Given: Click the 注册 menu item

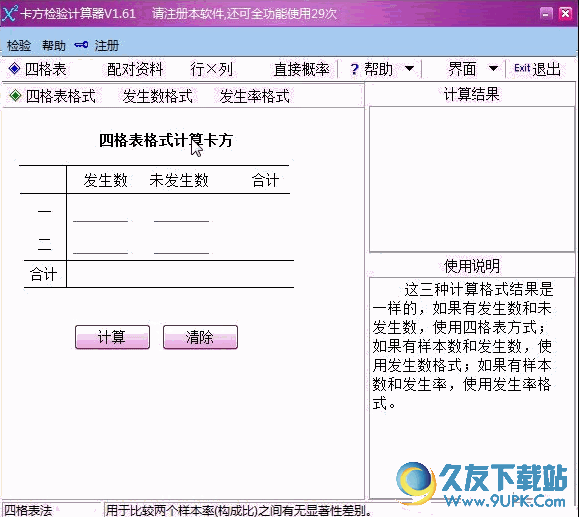Looking at the screenshot, I should coord(106,46).
